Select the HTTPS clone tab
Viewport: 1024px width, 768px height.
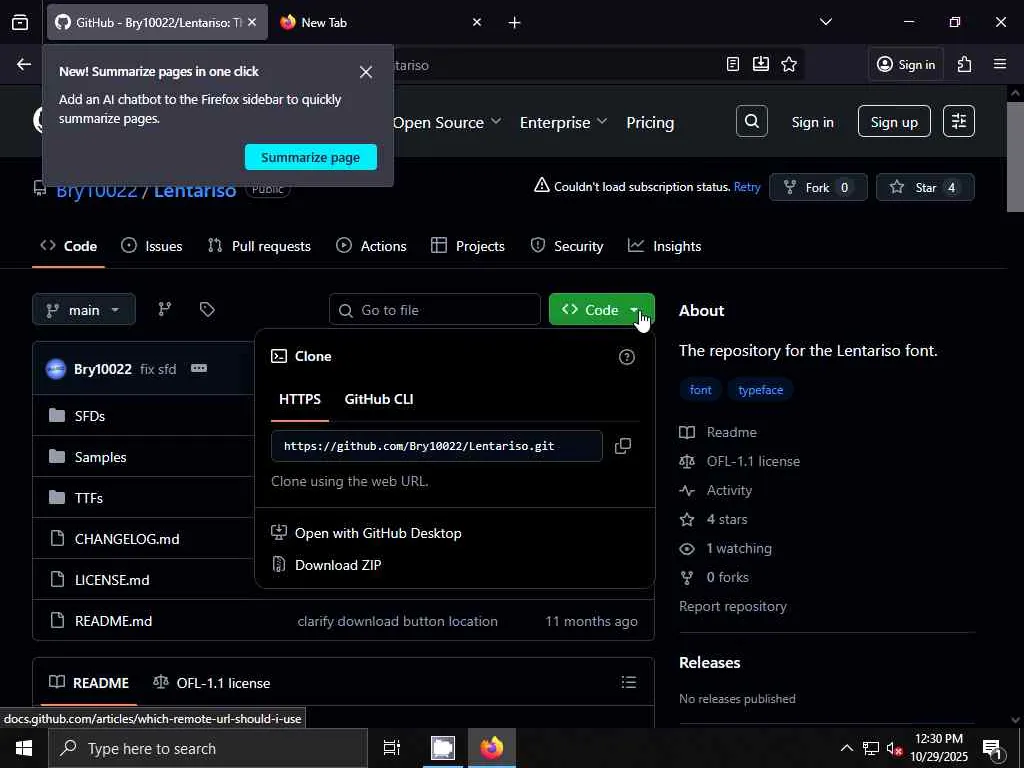point(300,399)
